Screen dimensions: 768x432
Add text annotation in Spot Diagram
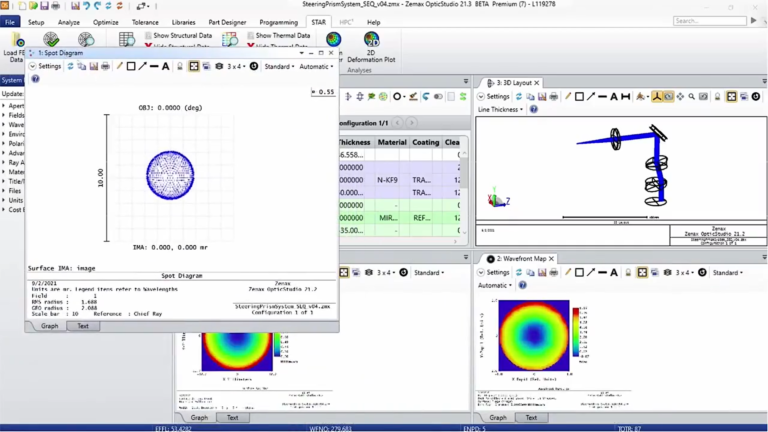click(x=166, y=66)
